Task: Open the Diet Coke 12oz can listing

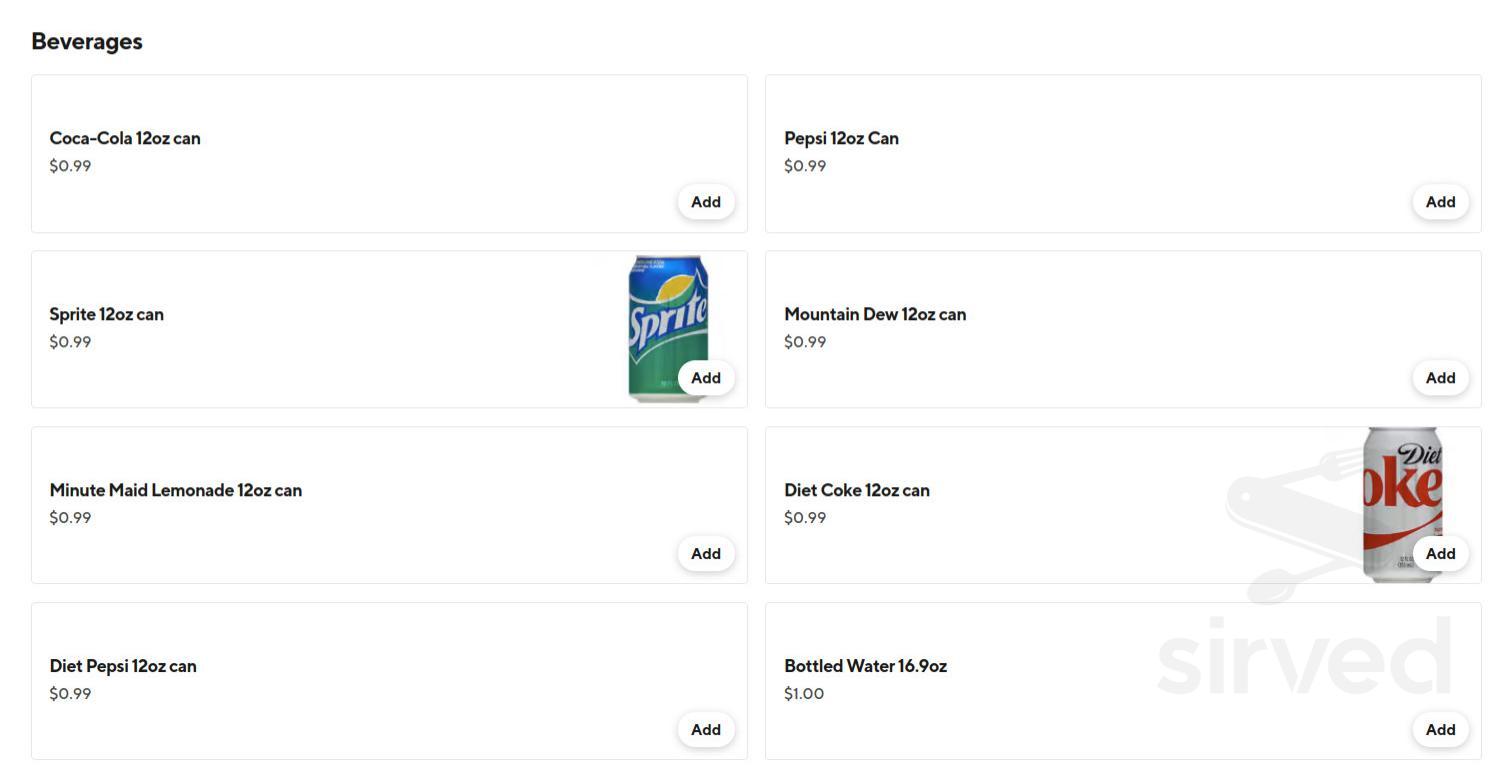Action: (856, 490)
